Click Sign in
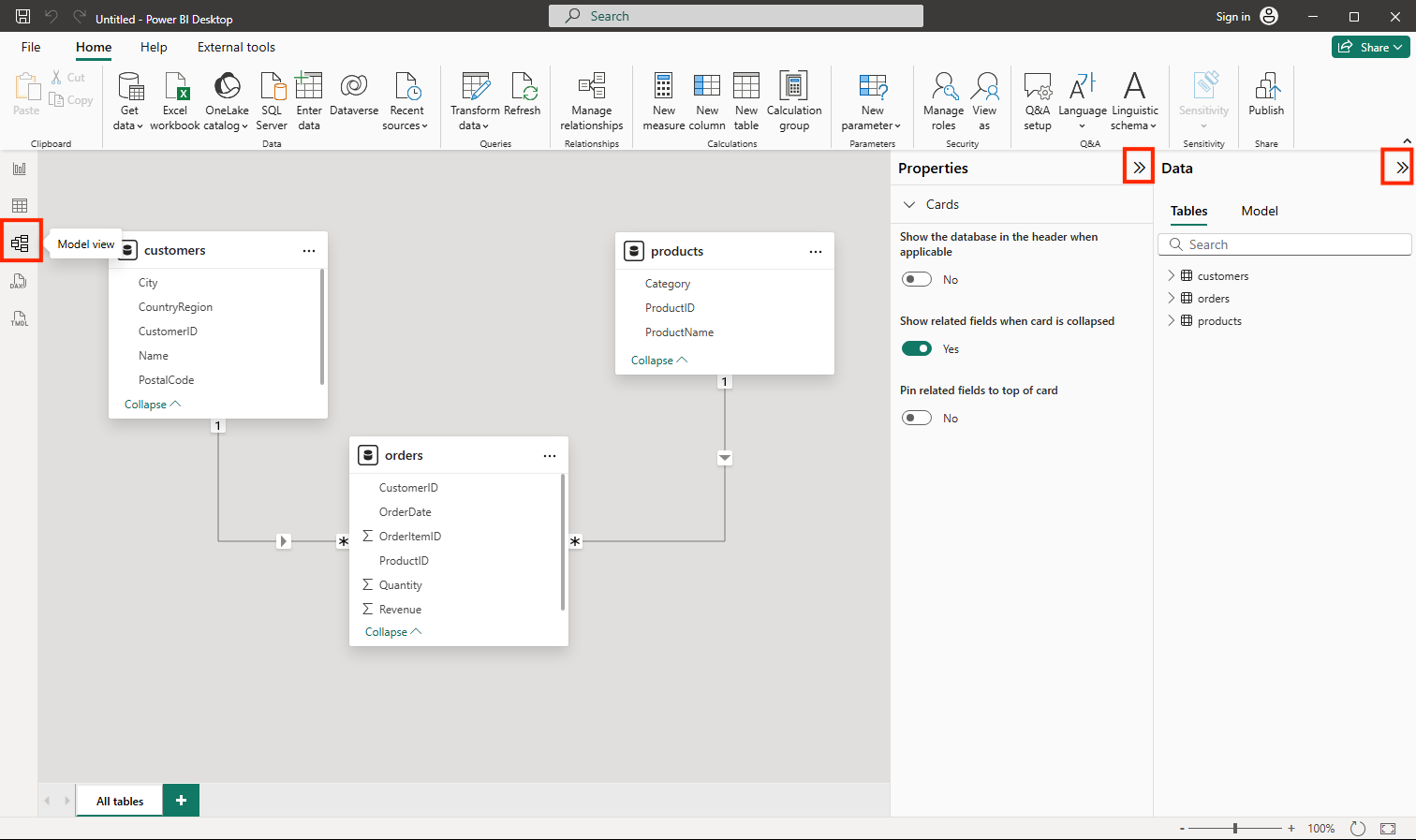Viewport: 1416px width, 840px height. (1232, 17)
